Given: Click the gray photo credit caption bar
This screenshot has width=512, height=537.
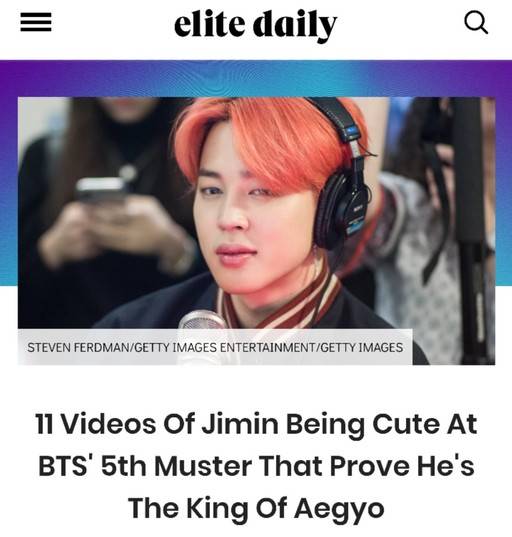Looking at the screenshot, I should (215, 347).
